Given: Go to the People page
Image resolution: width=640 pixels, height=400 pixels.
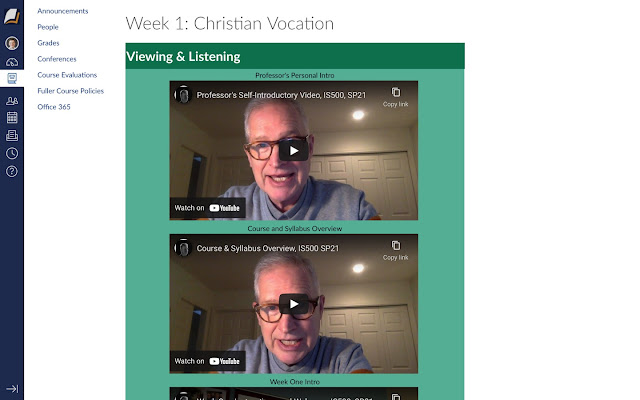Looking at the screenshot, I should tap(48, 27).
